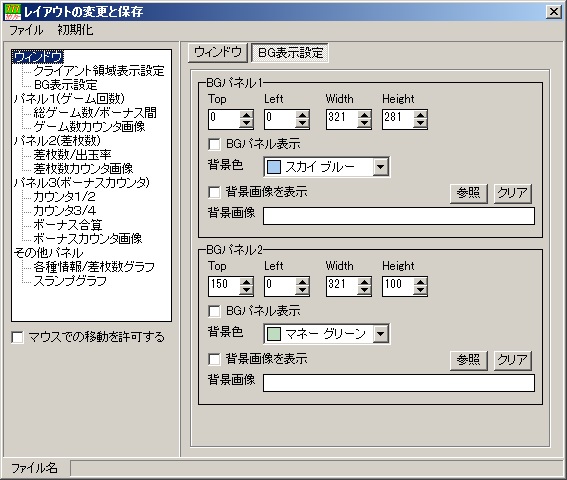This screenshot has width=567, height=480.
Task: Check マウスでの移動を許可する option
Action: [17, 337]
